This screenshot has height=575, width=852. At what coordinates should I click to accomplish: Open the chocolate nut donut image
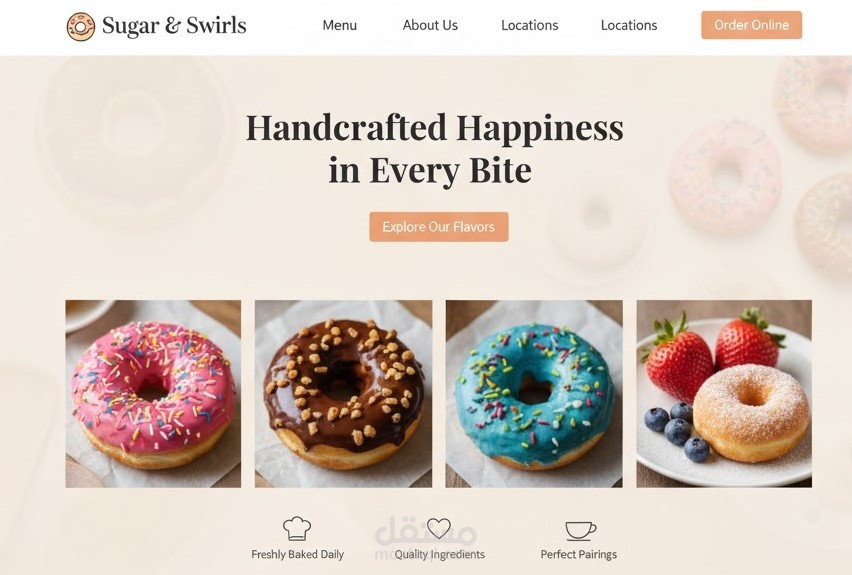(x=343, y=393)
